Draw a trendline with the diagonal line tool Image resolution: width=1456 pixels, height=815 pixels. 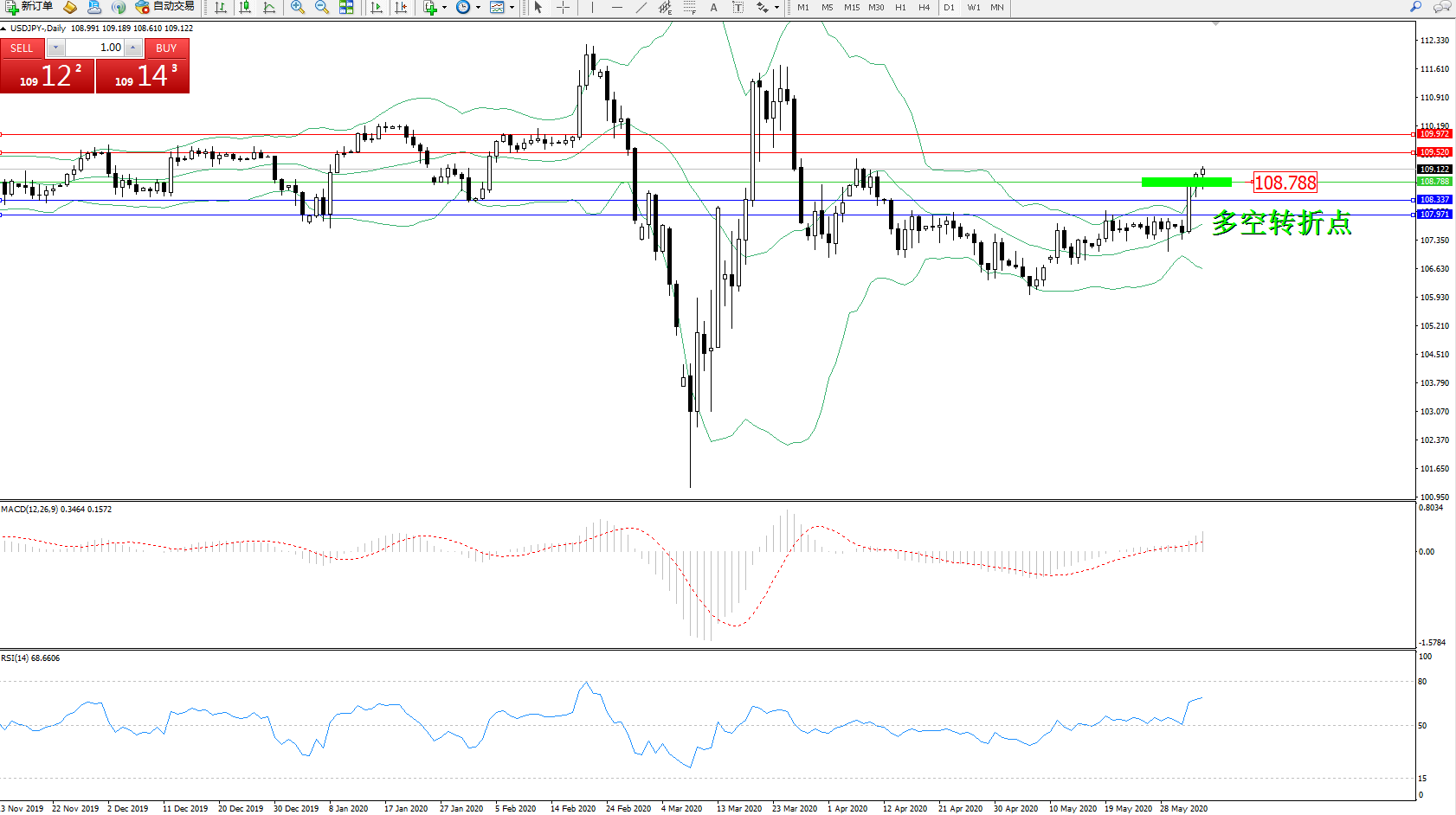[641, 8]
